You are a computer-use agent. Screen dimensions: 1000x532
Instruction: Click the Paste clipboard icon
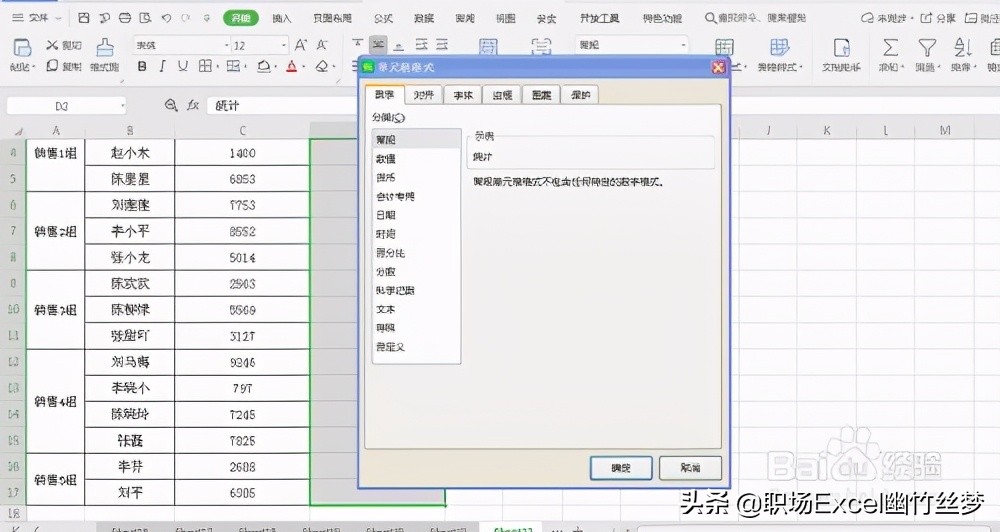point(22,47)
